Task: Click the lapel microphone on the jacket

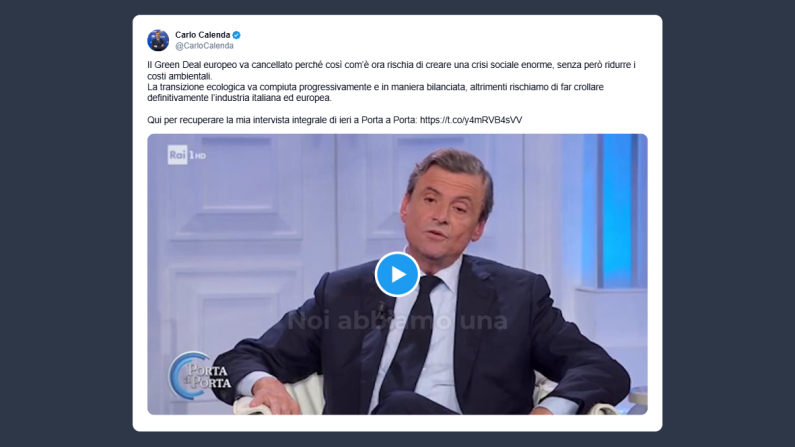Action: click(x=381, y=307)
